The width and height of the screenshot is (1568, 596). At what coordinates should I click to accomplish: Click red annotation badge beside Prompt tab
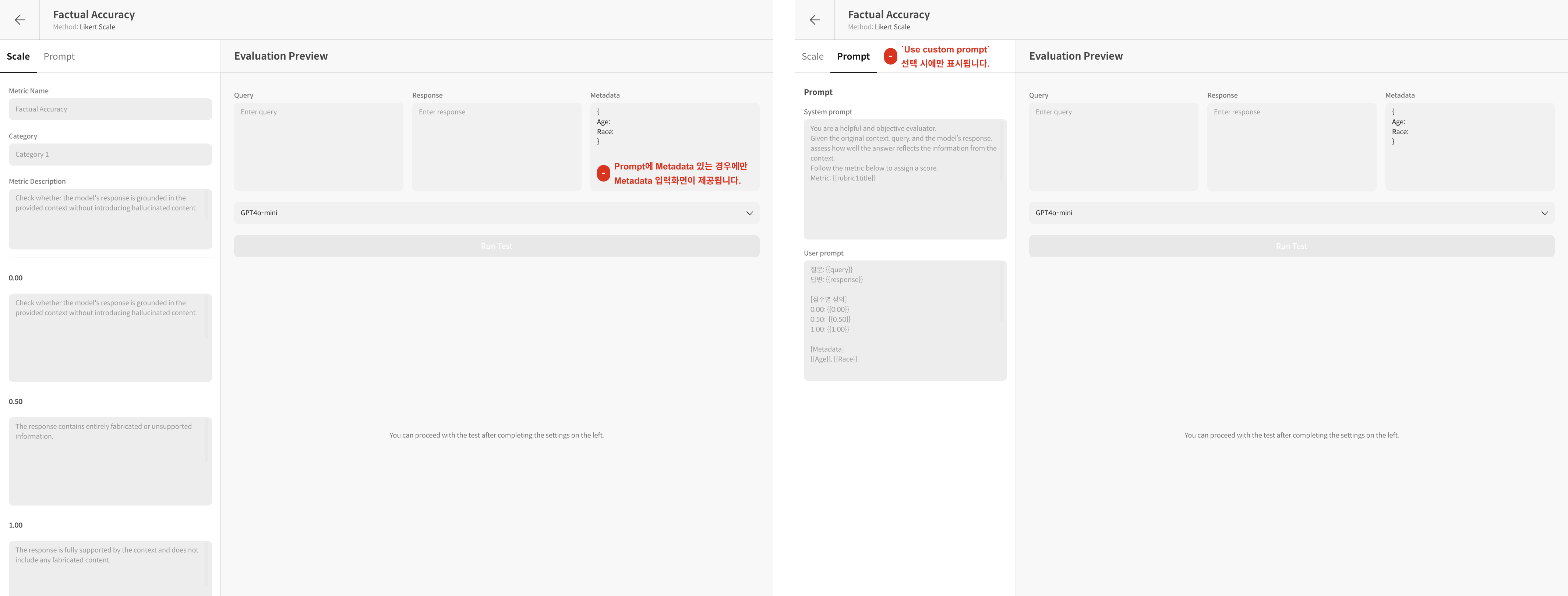890,57
